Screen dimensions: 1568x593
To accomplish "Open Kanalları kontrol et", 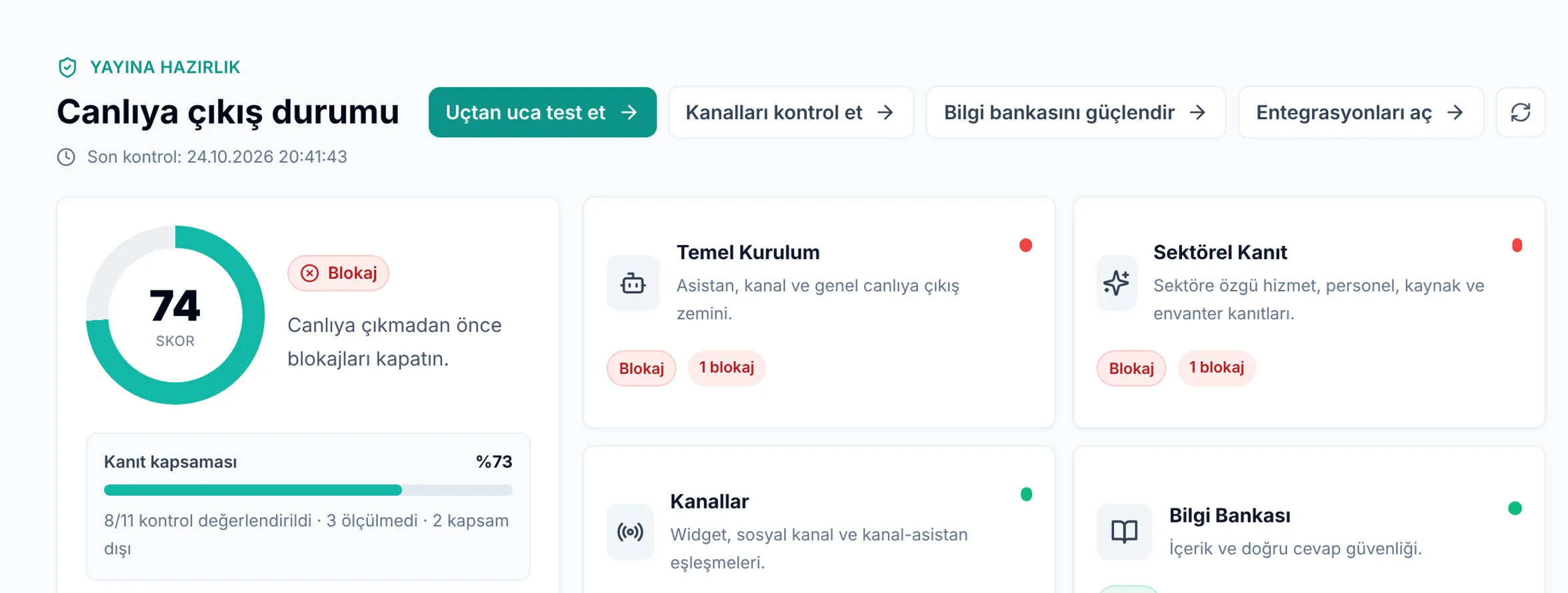I will (x=791, y=113).
